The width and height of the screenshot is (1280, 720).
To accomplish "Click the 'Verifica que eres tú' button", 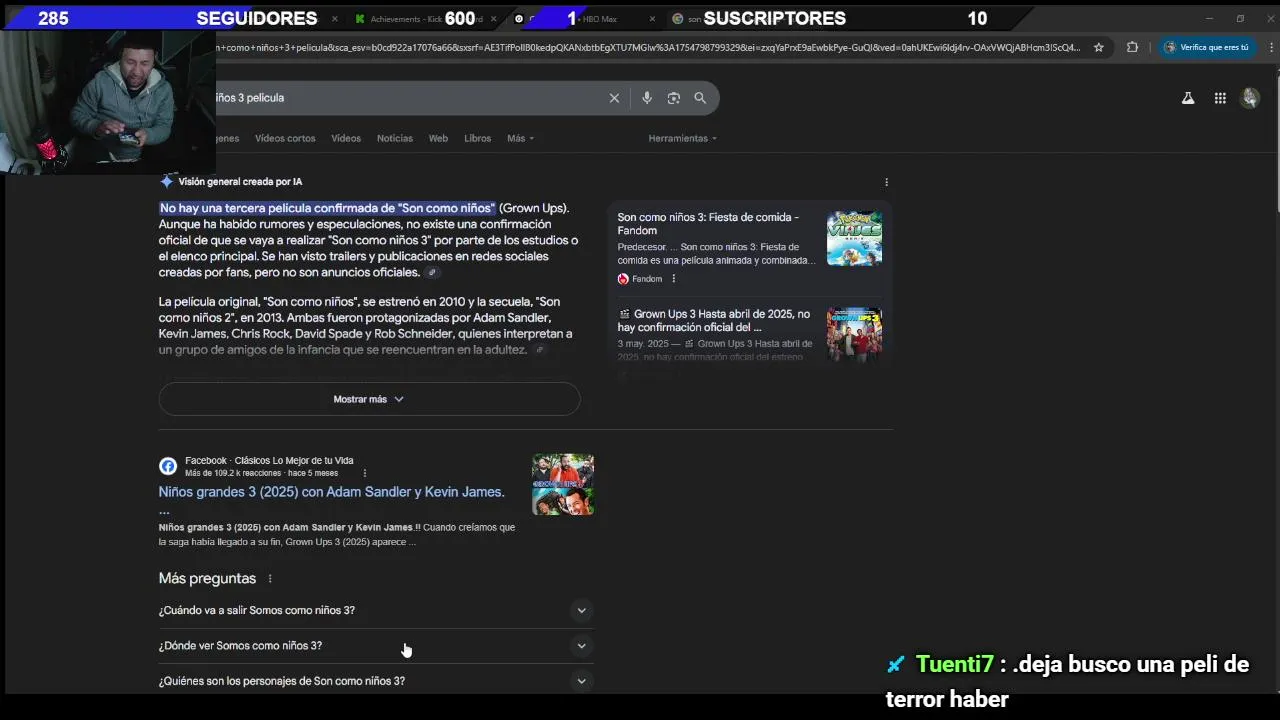I will tap(1206, 47).
